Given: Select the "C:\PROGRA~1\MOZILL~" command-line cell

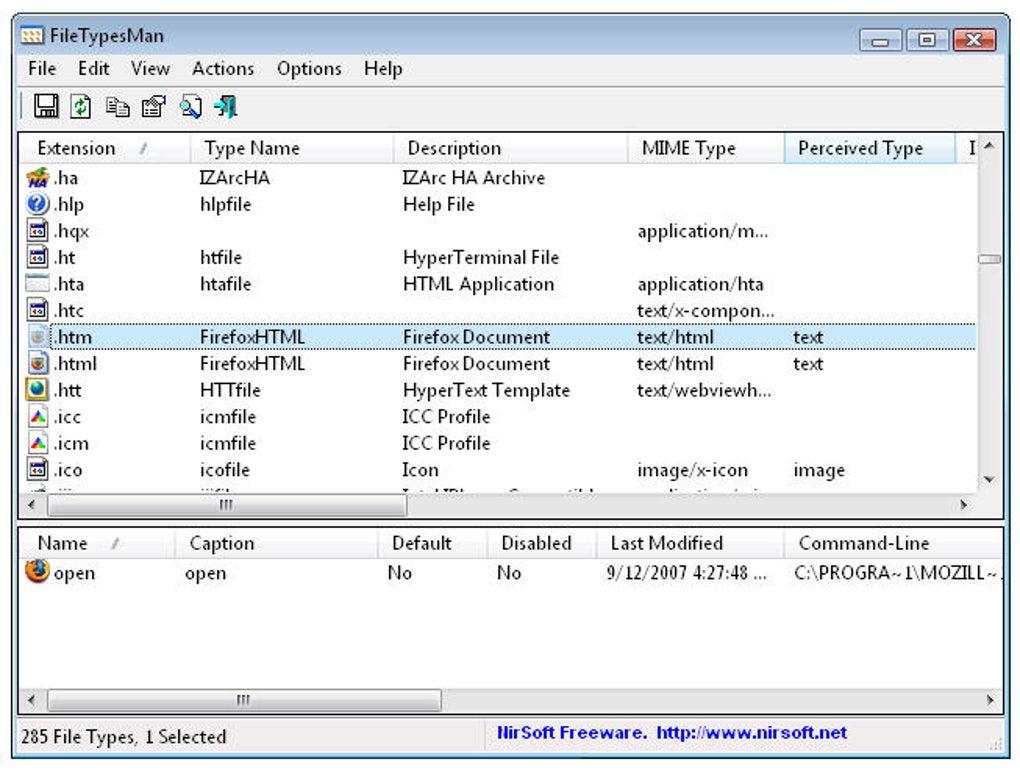Looking at the screenshot, I should pyautogui.click(x=898, y=573).
